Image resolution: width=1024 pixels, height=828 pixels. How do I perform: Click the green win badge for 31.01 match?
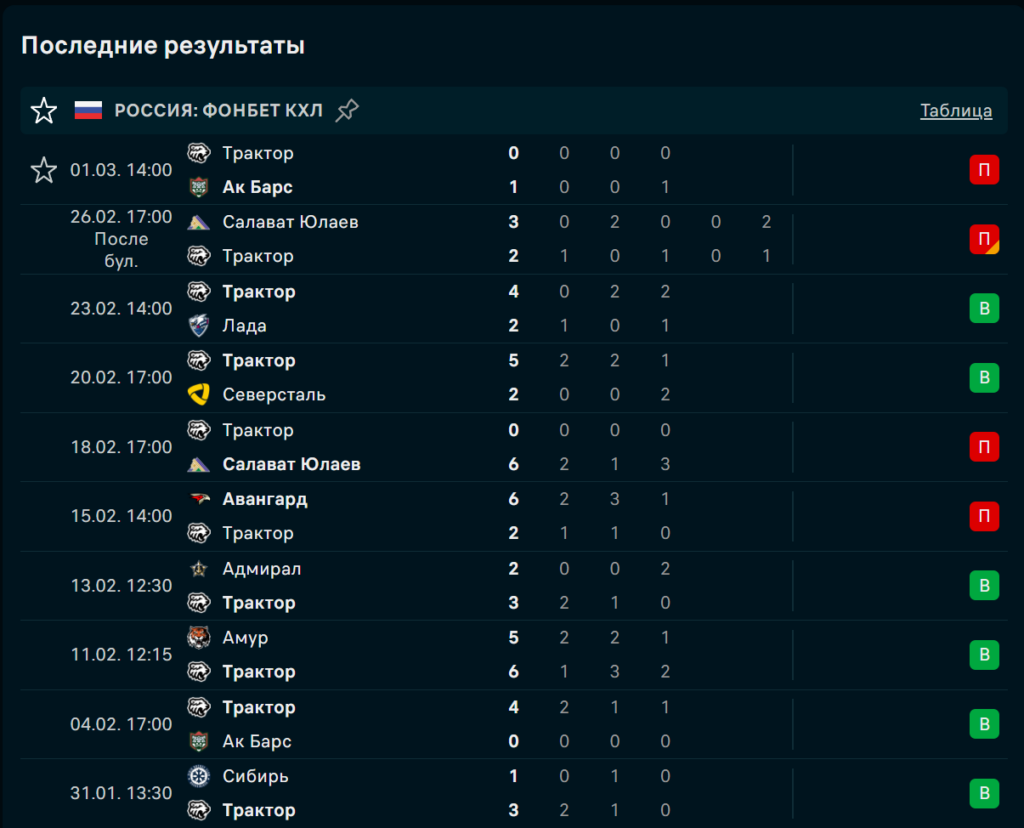click(984, 793)
